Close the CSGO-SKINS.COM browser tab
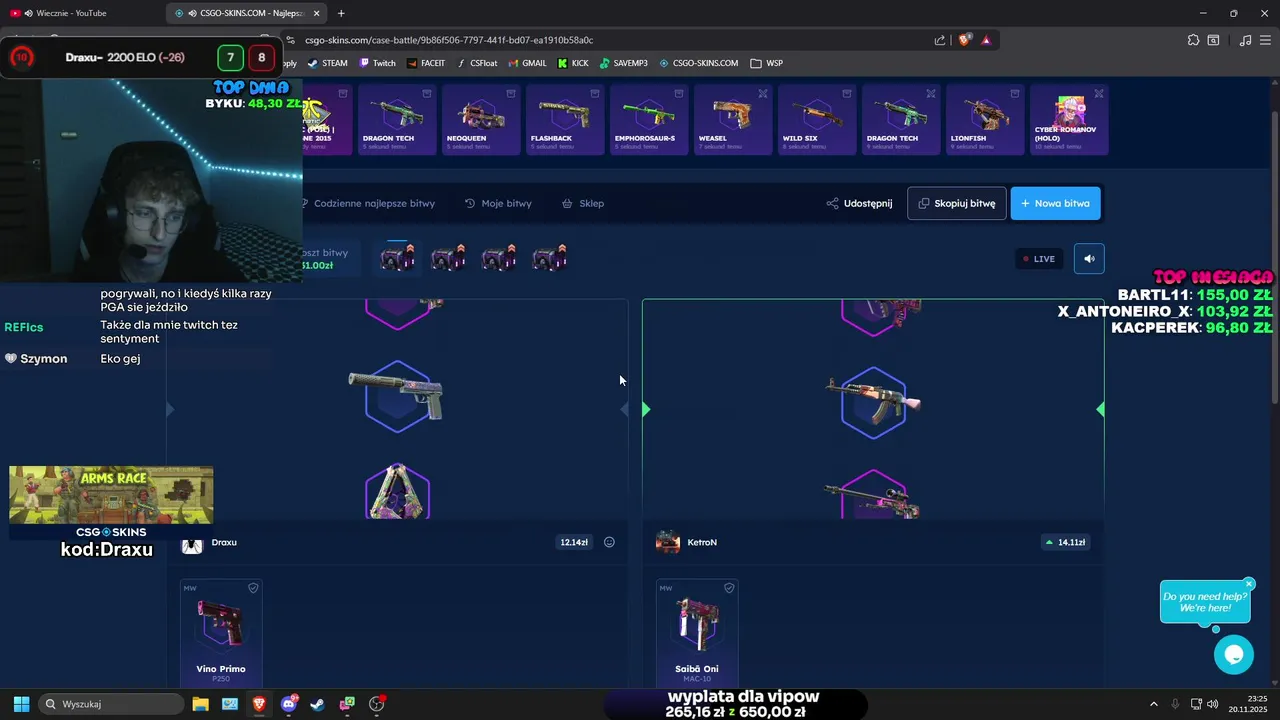 click(x=317, y=13)
